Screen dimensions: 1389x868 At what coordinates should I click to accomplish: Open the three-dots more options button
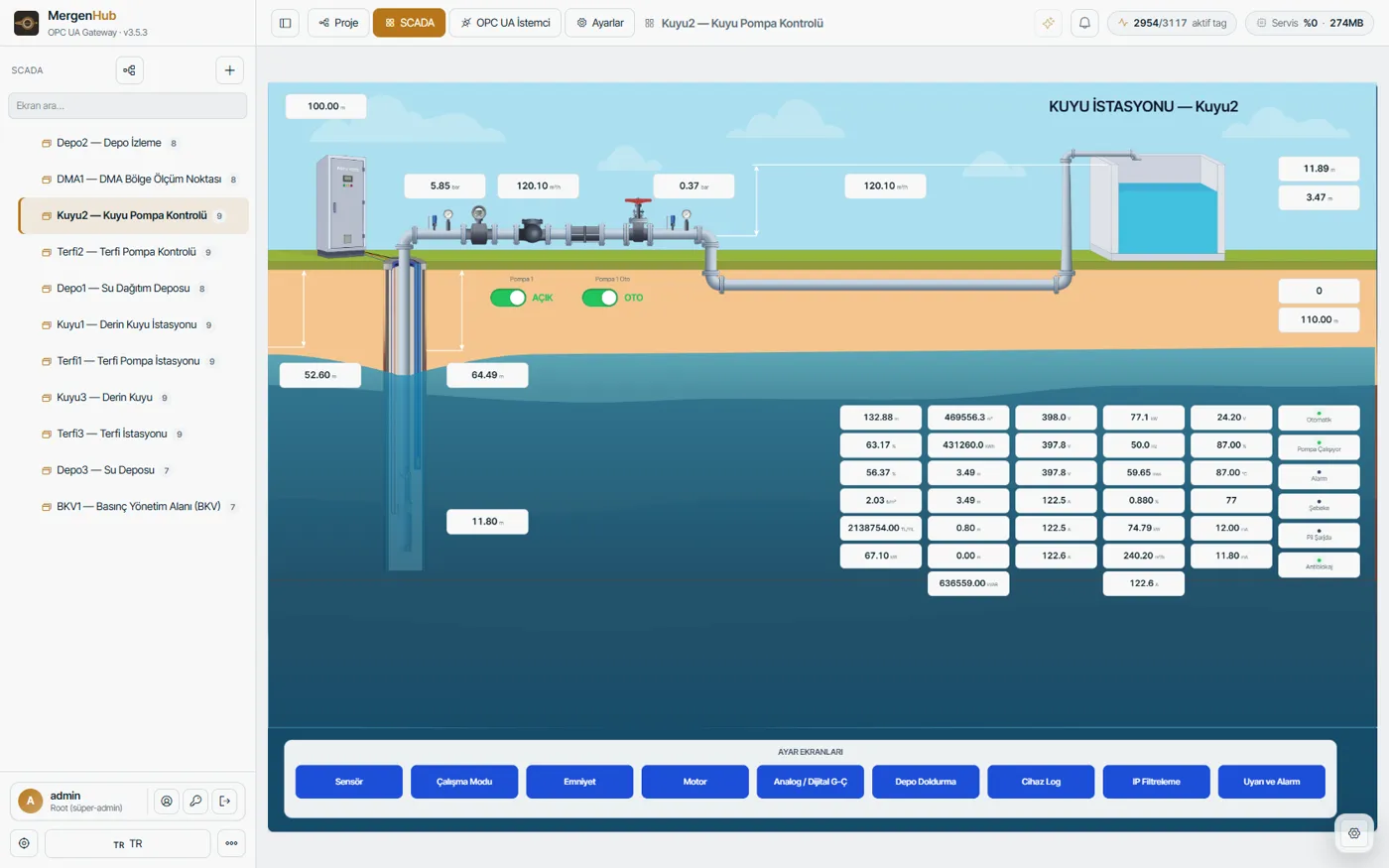(x=231, y=843)
